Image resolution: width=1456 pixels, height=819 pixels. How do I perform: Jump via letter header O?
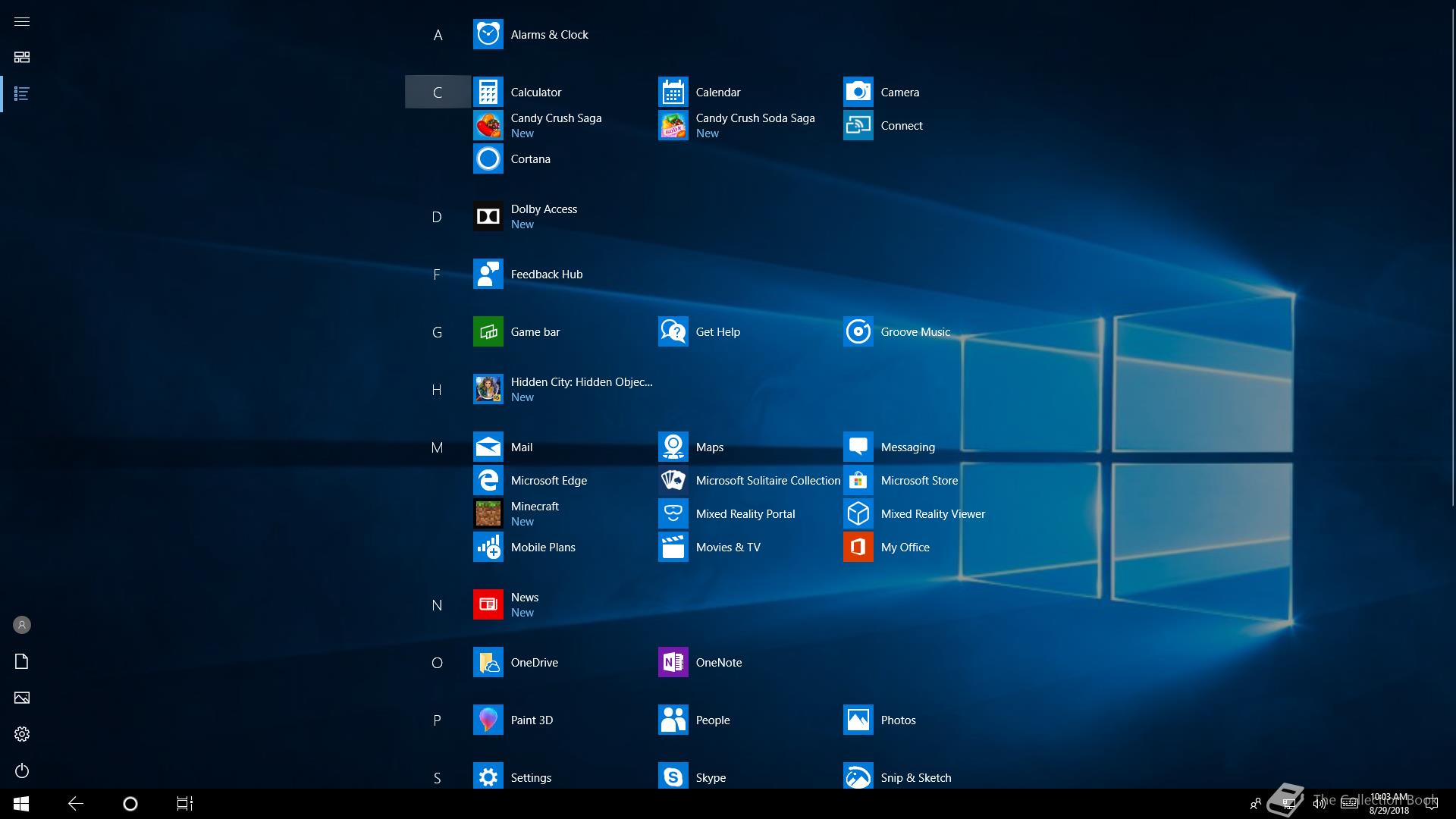point(437,663)
